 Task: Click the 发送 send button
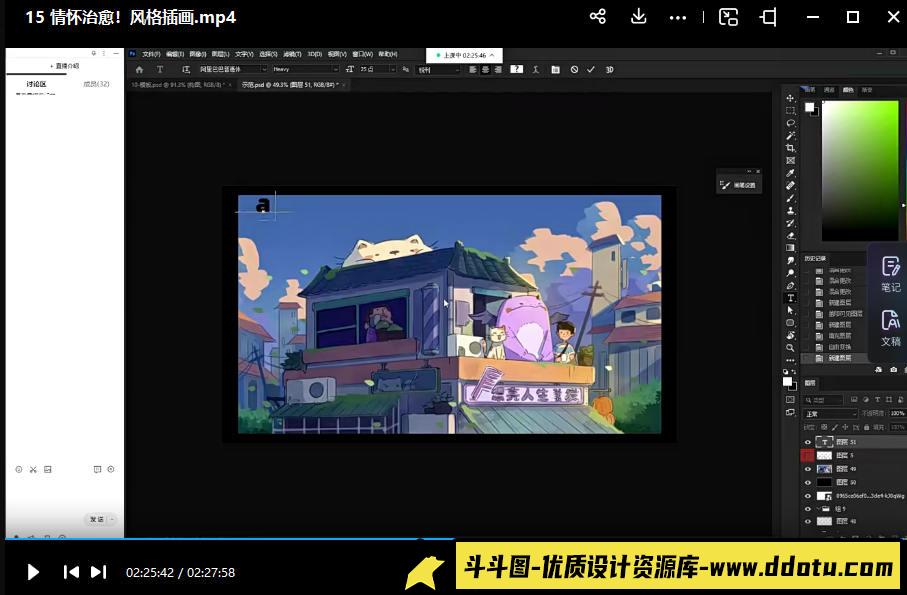[97, 519]
